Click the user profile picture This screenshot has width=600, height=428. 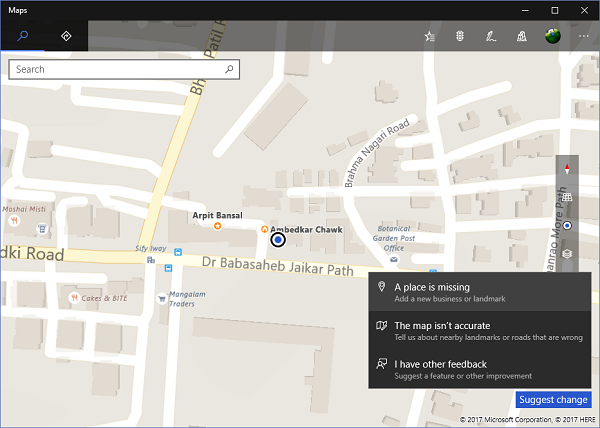pos(553,36)
